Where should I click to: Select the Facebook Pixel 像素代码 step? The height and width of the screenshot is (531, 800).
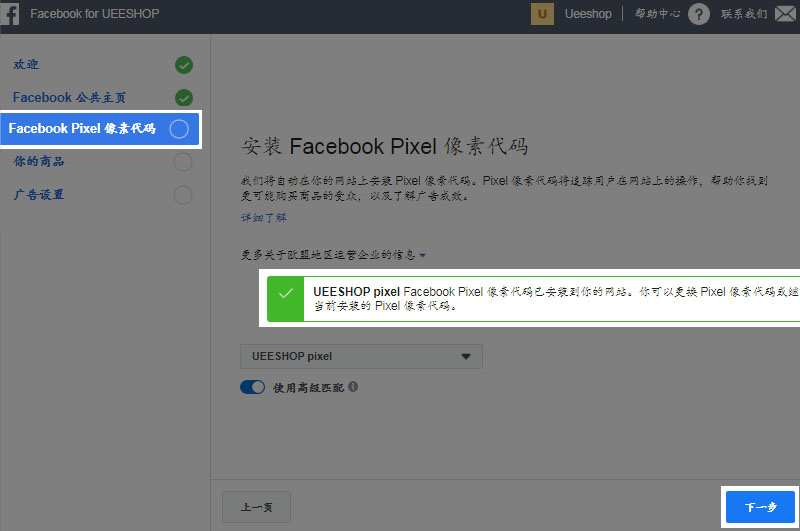click(x=101, y=129)
